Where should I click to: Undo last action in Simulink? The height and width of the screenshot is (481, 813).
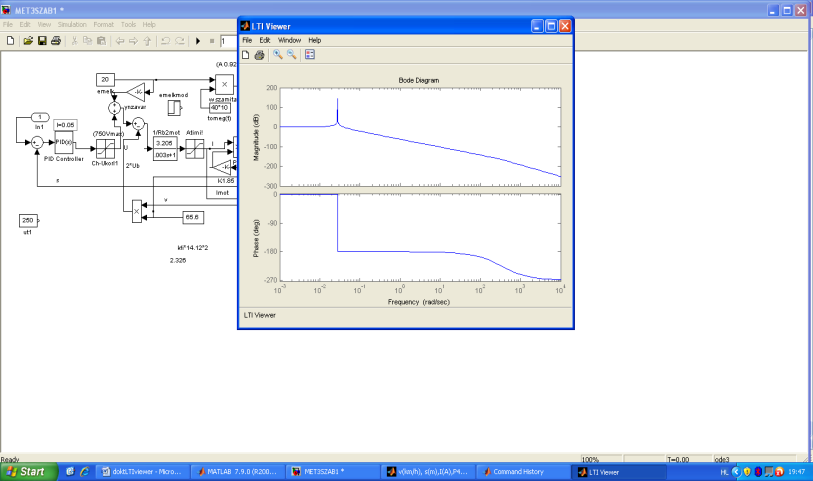(x=165, y=40)
